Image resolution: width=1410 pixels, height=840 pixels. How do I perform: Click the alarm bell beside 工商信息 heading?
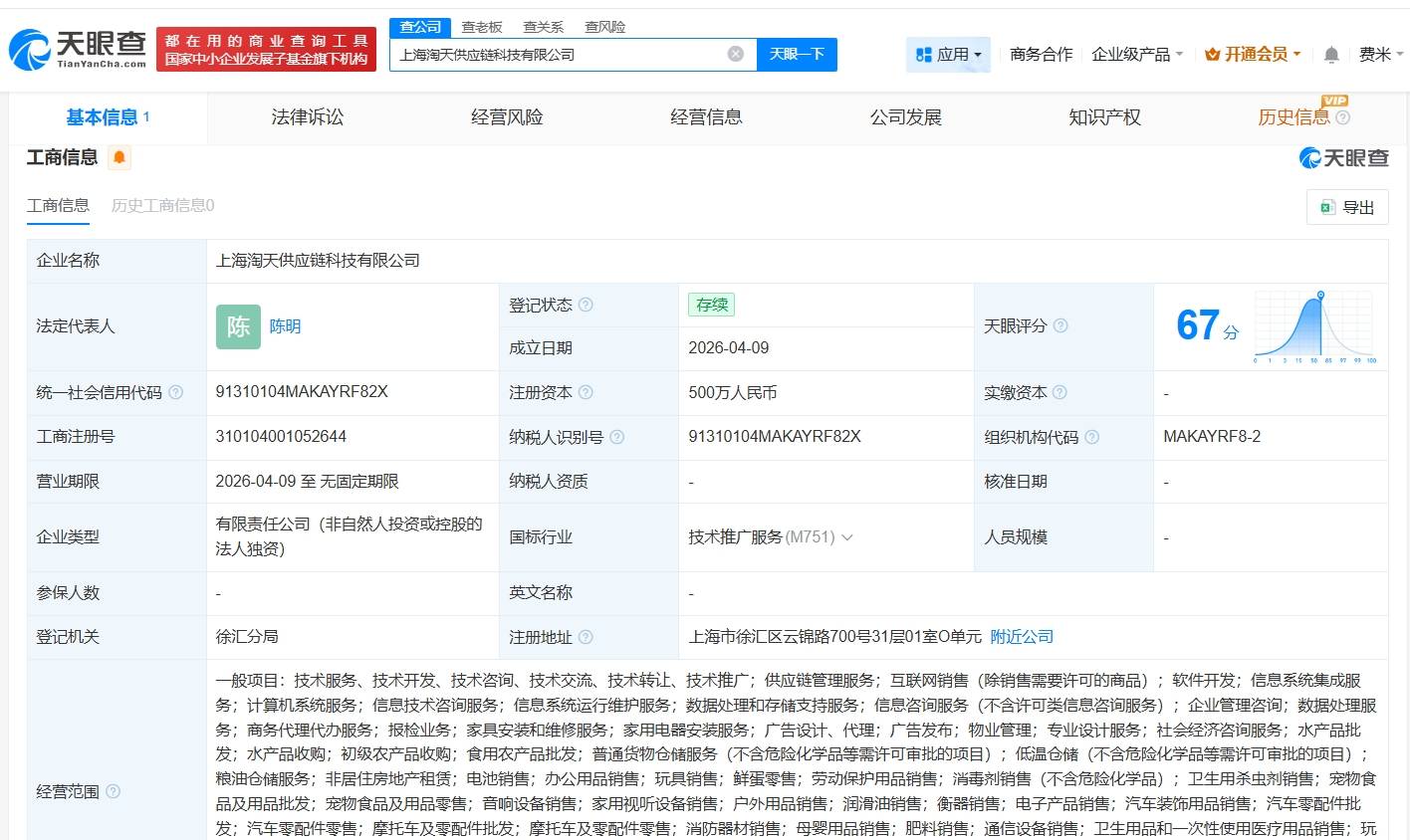click(x=118, y=157)
